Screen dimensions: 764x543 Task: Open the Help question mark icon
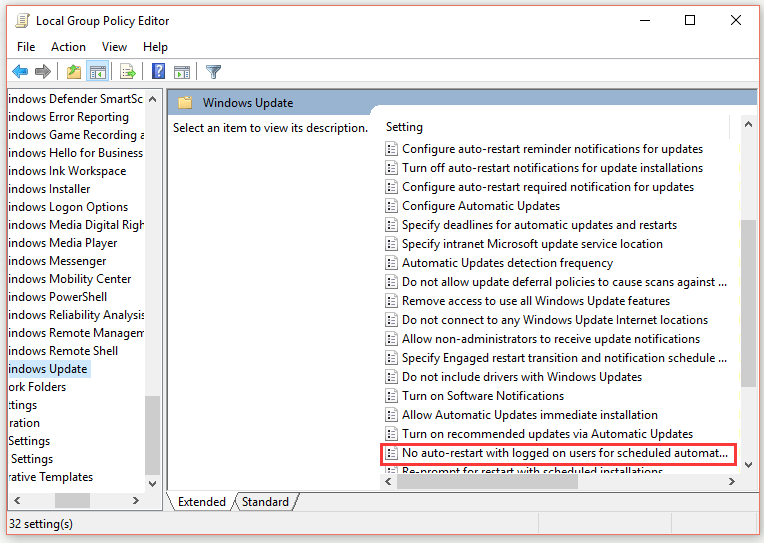[x=158, y=72]
